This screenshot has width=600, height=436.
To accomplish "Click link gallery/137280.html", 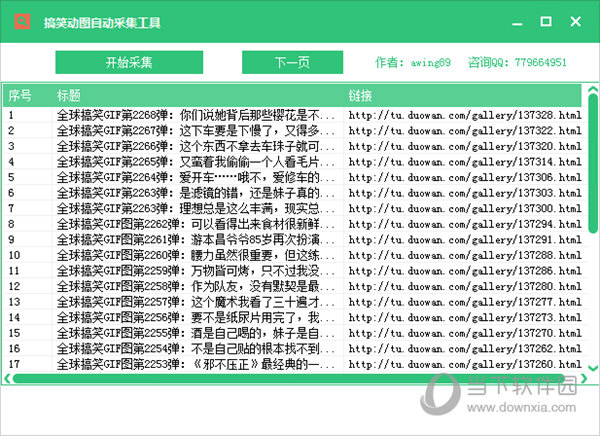I will [465, 287].
